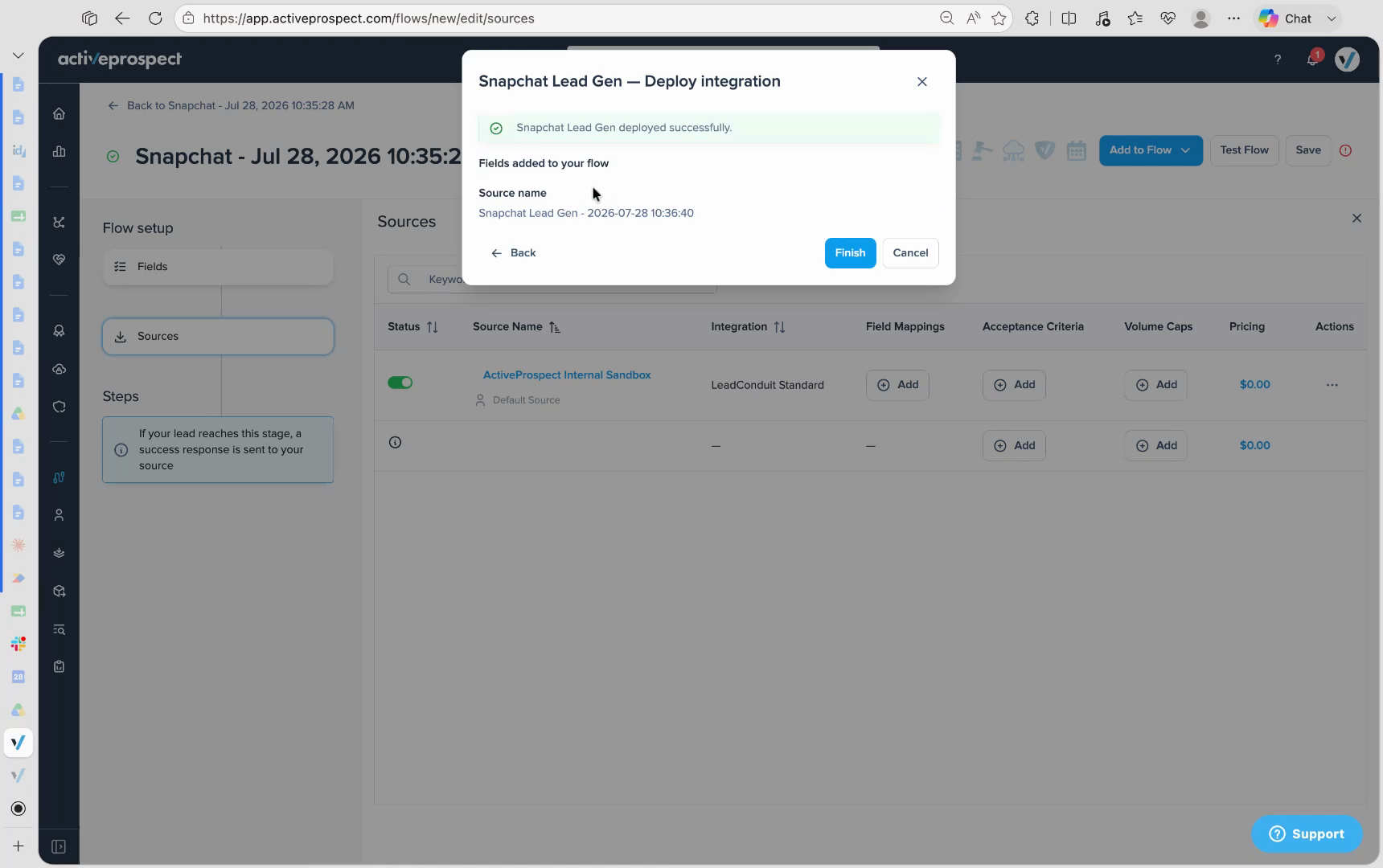Open Add to Flow dropdown
The width and height of the screenshot is (1383, 868).
click(1151, 150)
